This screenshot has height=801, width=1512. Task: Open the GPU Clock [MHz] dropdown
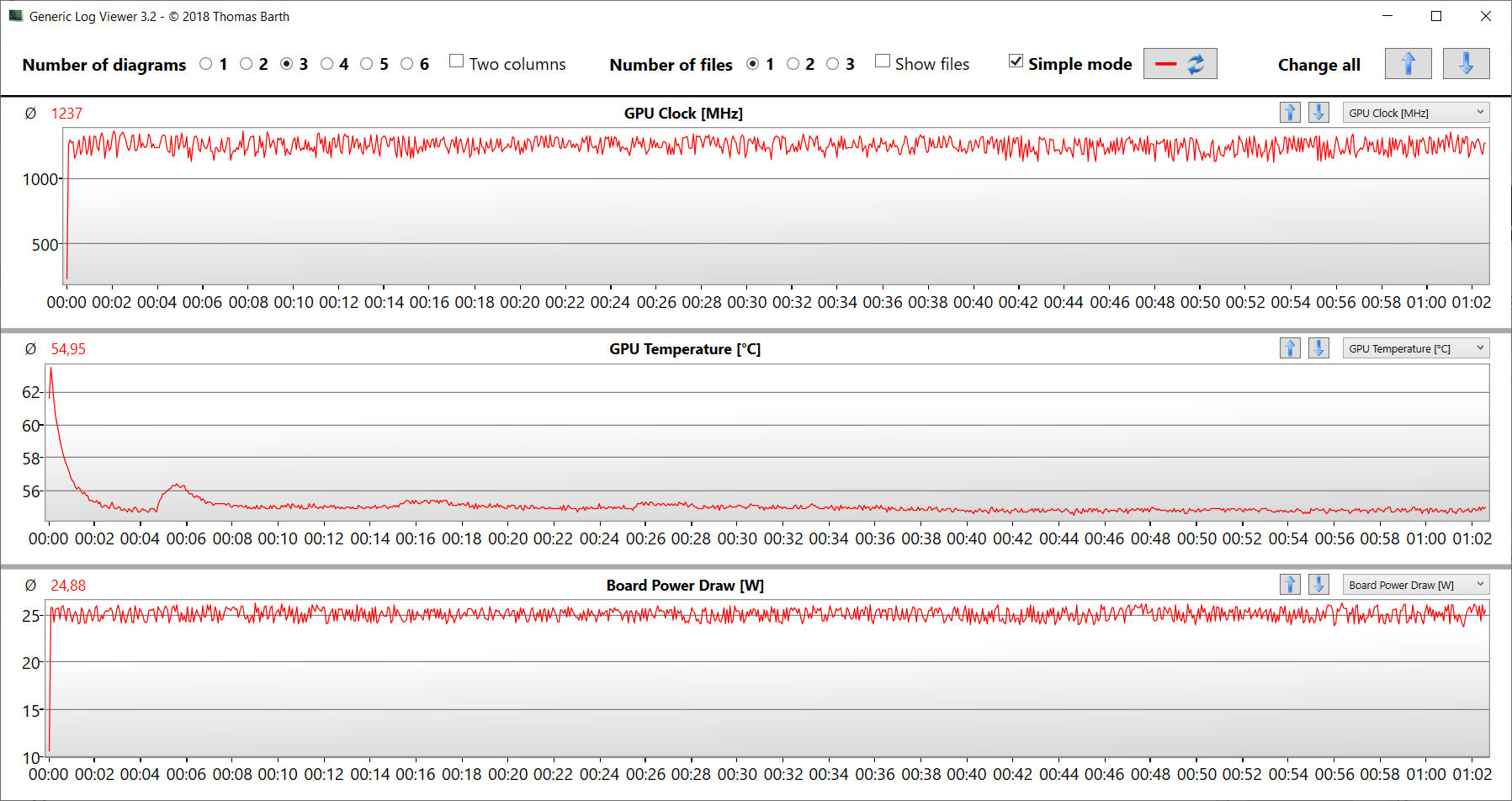click(1415, 113)
